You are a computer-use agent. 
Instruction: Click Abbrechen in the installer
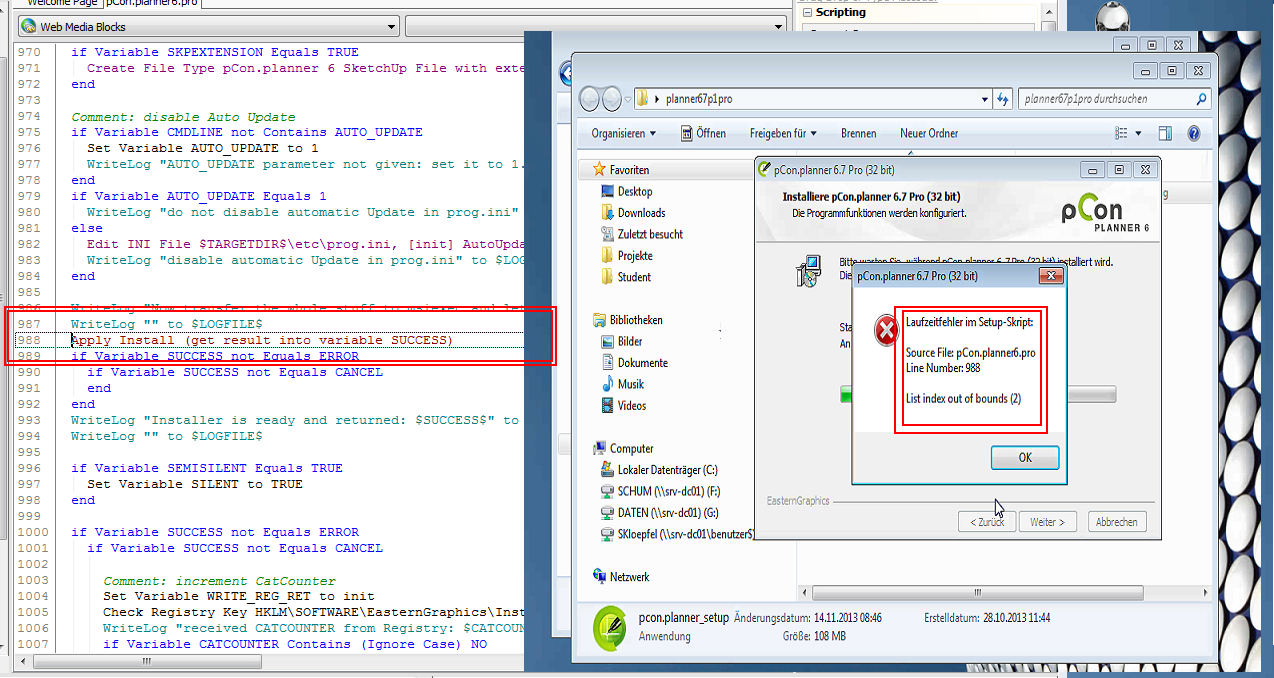1115,522
